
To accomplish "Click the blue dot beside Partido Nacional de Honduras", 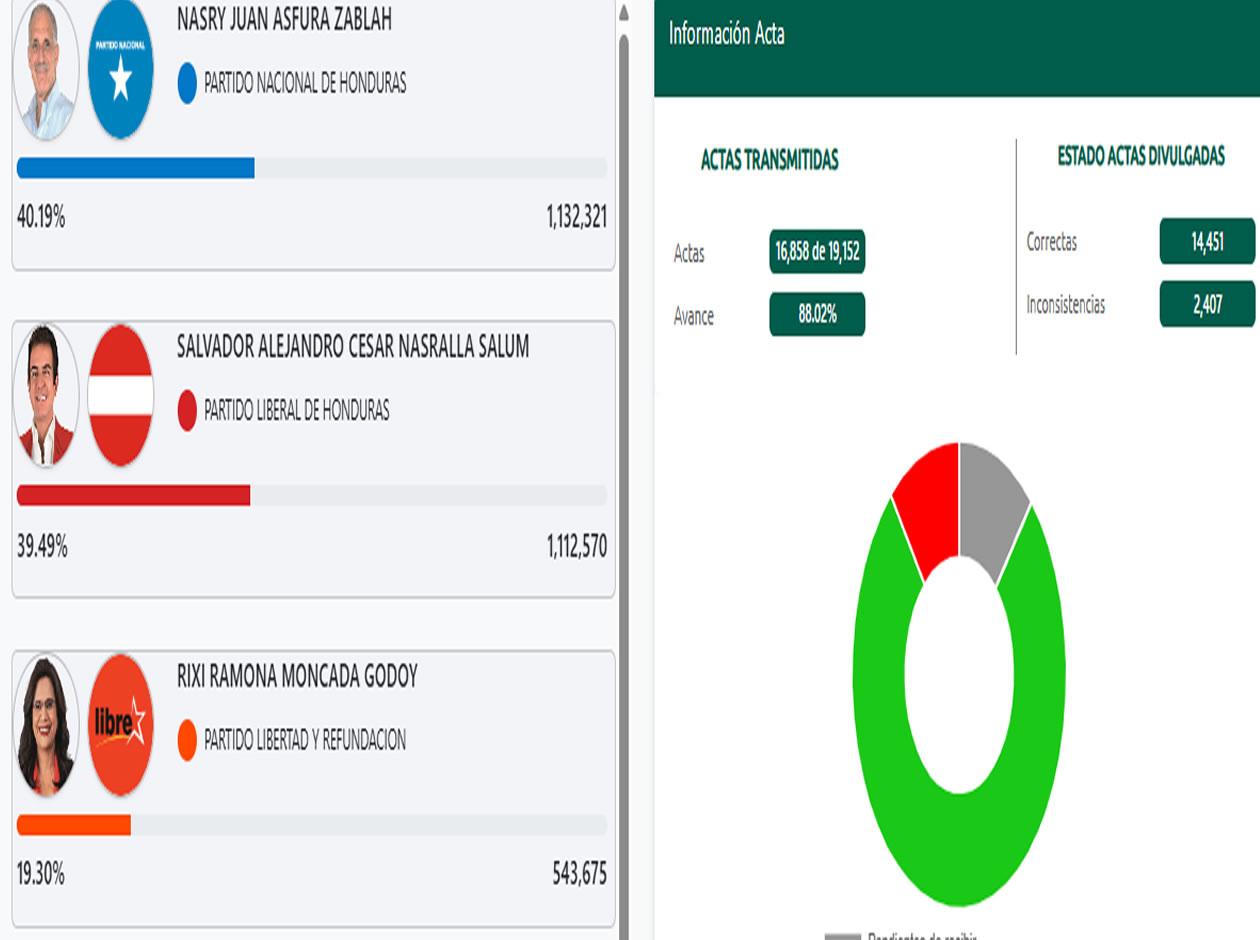I will (187, 83).
